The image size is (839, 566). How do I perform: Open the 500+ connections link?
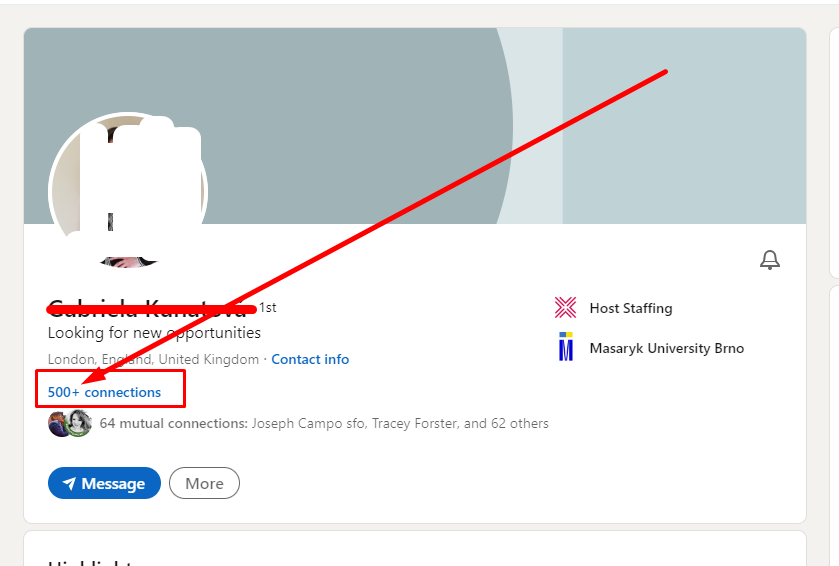click(104, 392)
